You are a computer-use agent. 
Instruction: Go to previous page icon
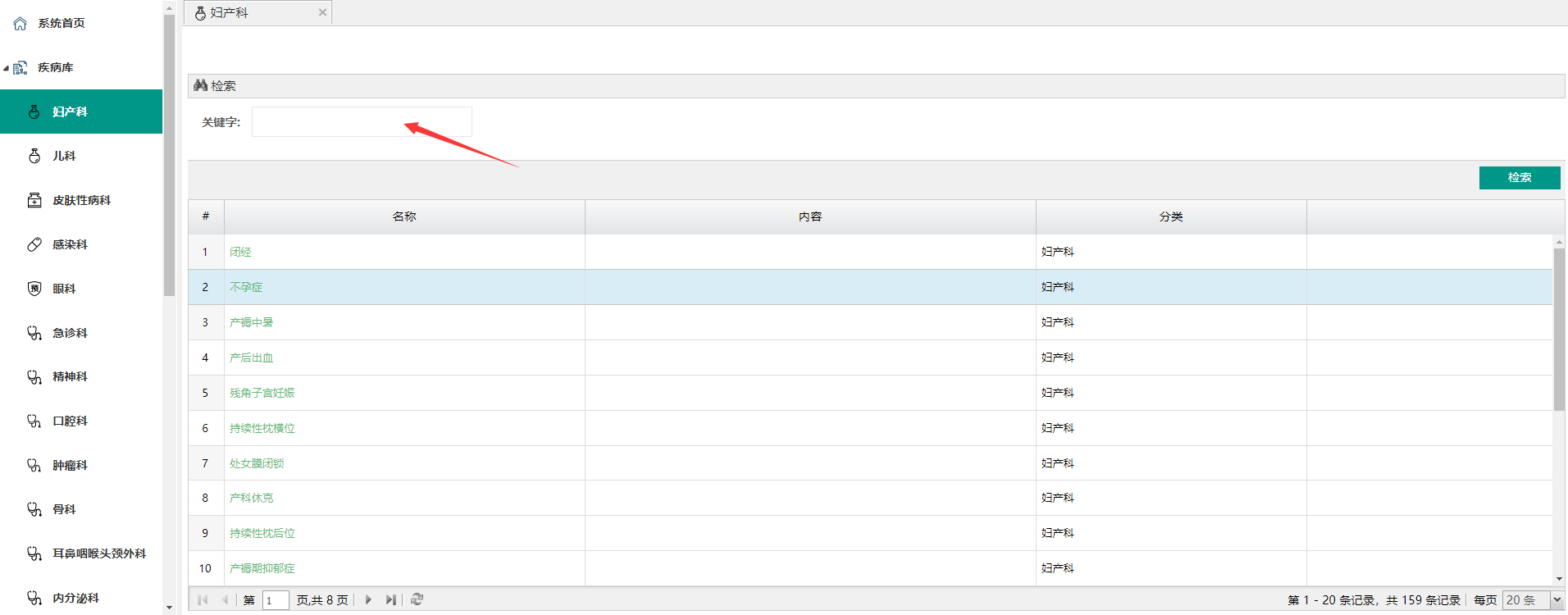point(225,599)
